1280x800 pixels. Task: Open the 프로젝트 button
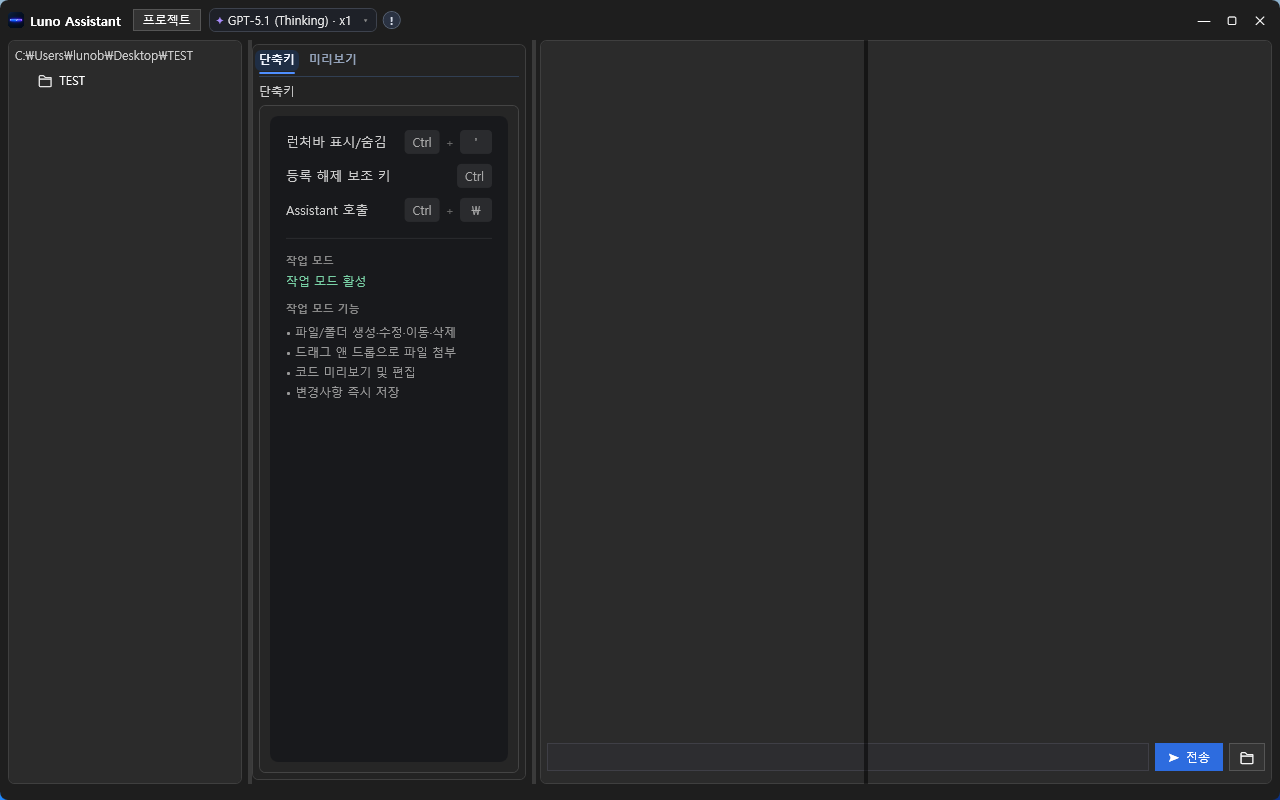166,19
